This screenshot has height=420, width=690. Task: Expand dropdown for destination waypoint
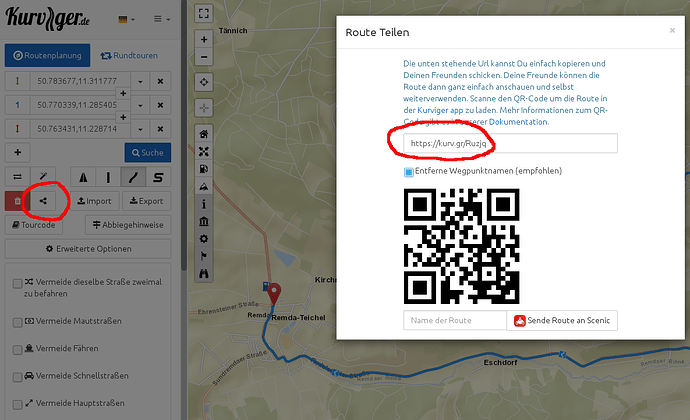[x=140, y=129]
